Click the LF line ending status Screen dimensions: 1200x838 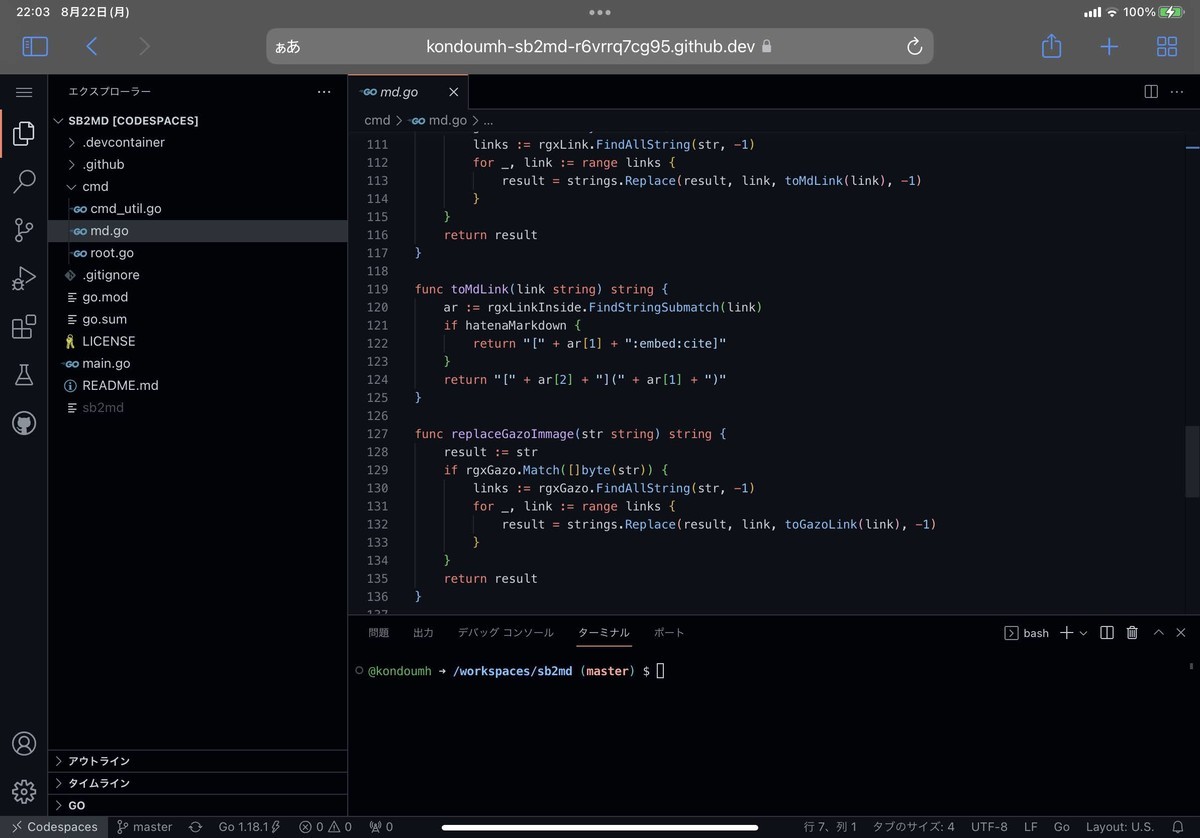pyautogui.click(x=1031, y=827)
